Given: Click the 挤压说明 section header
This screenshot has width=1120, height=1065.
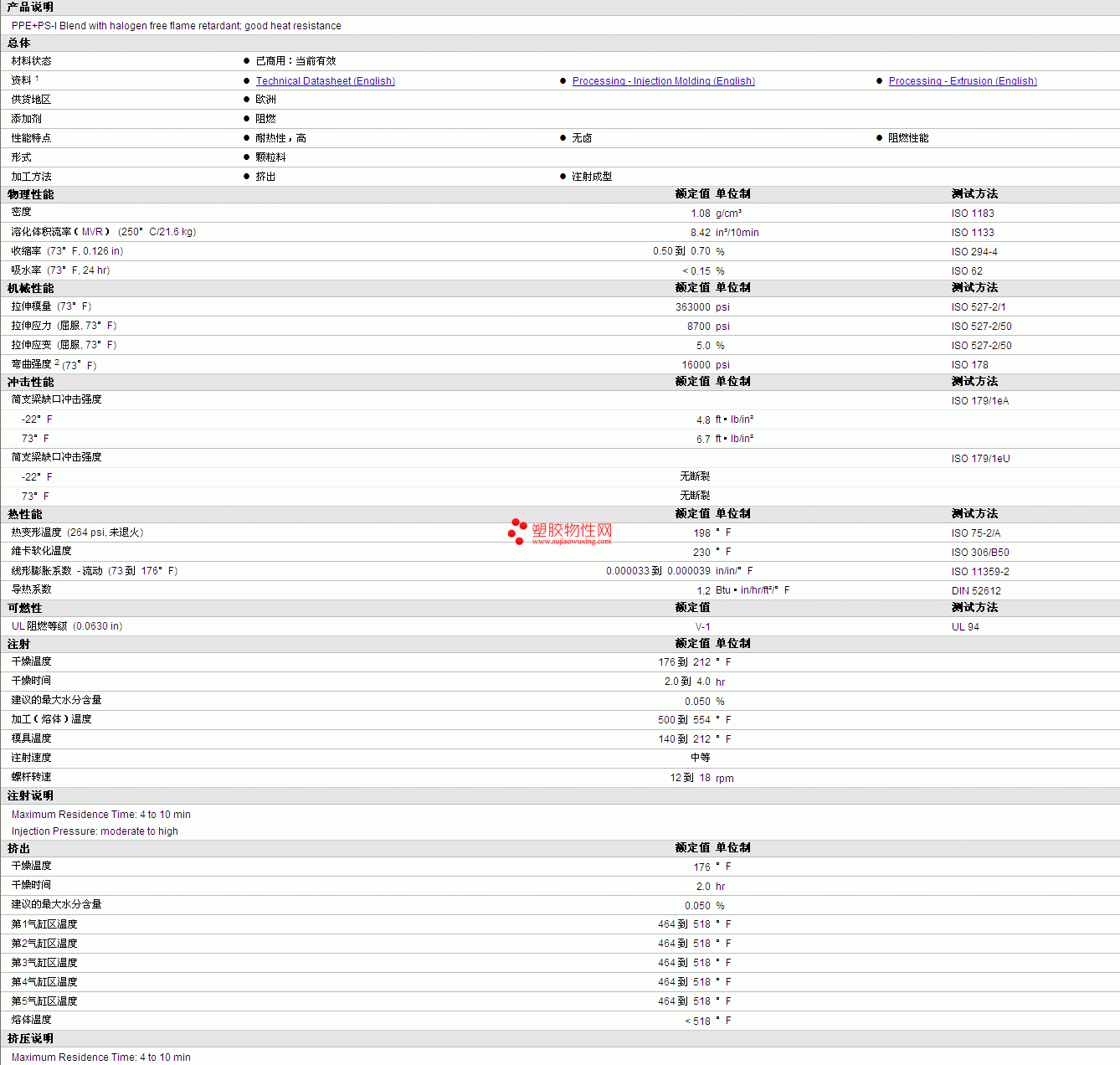Looking at the screenshot, I should (31, 1038).
